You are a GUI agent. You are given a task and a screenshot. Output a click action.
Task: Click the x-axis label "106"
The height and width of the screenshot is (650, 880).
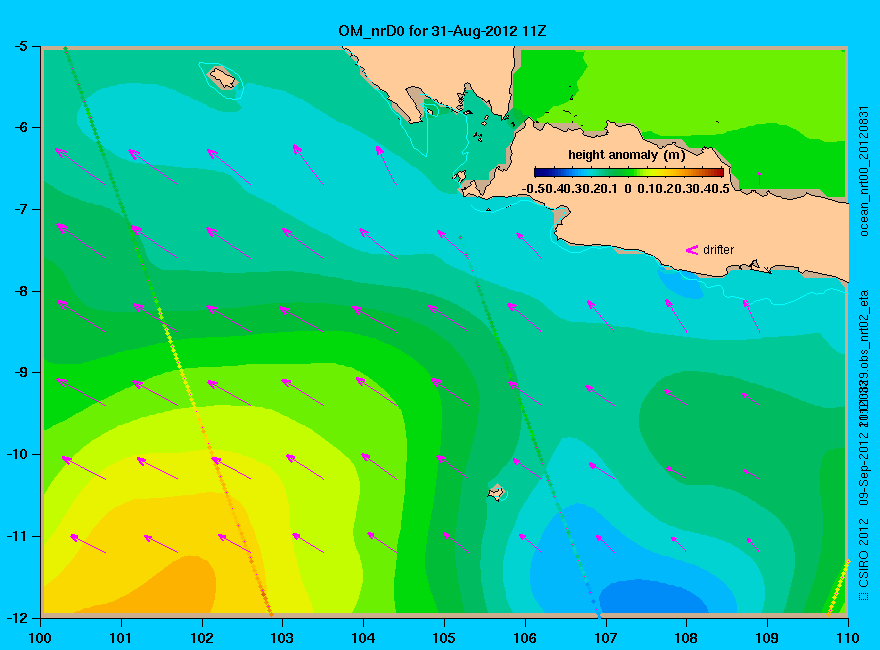(525, 638)
